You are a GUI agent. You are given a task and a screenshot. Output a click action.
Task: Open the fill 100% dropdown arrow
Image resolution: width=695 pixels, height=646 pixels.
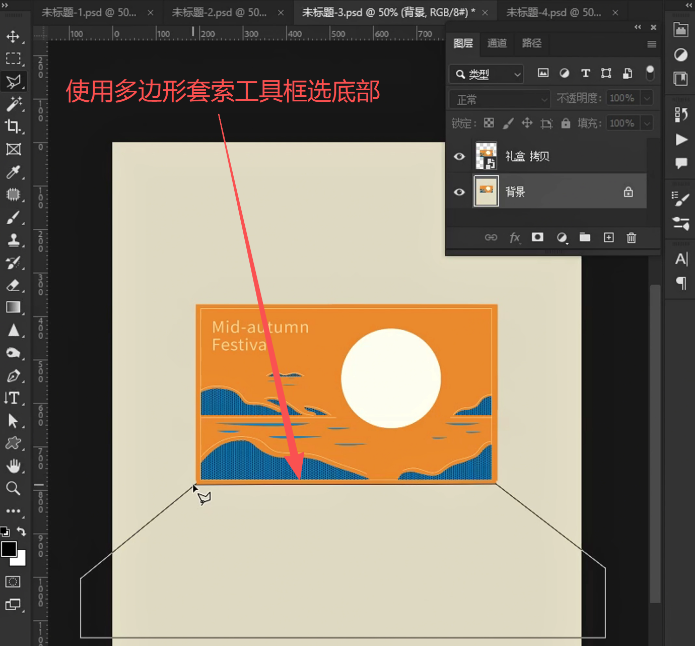pos(647,123)
